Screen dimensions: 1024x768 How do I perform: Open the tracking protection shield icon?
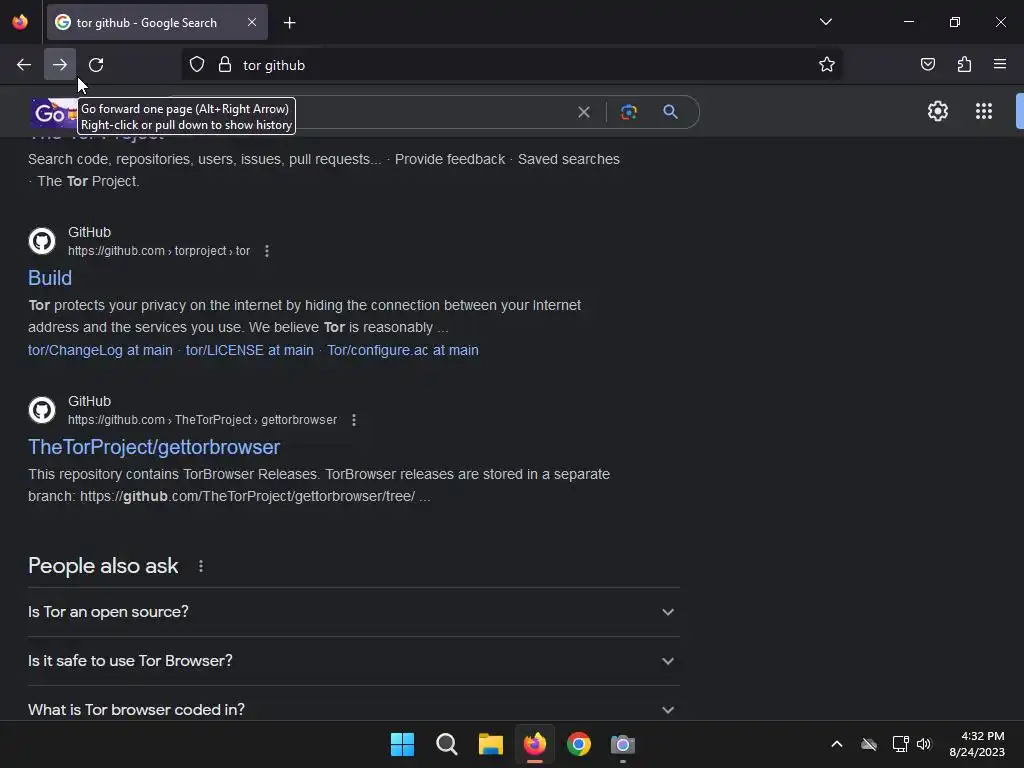point(197,65)
